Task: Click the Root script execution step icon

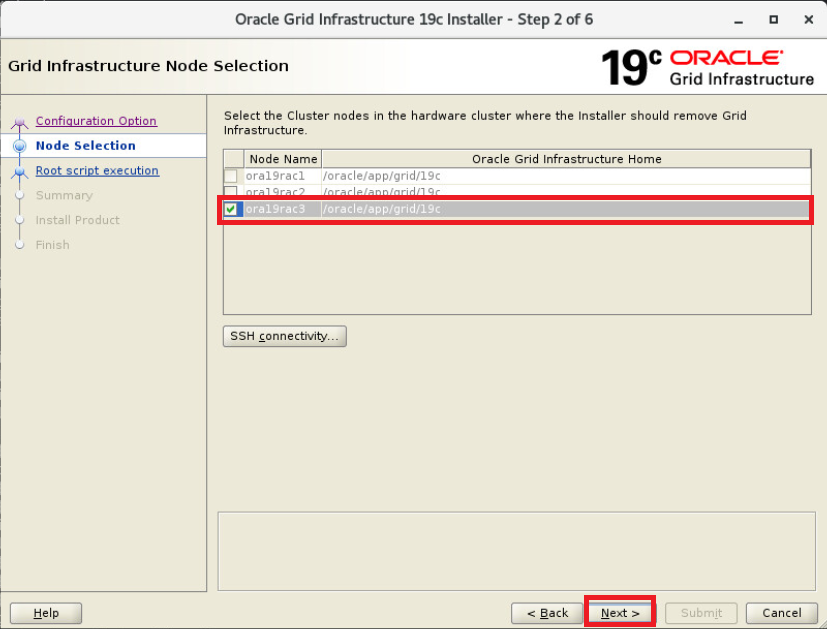Action: click(20, 172)
